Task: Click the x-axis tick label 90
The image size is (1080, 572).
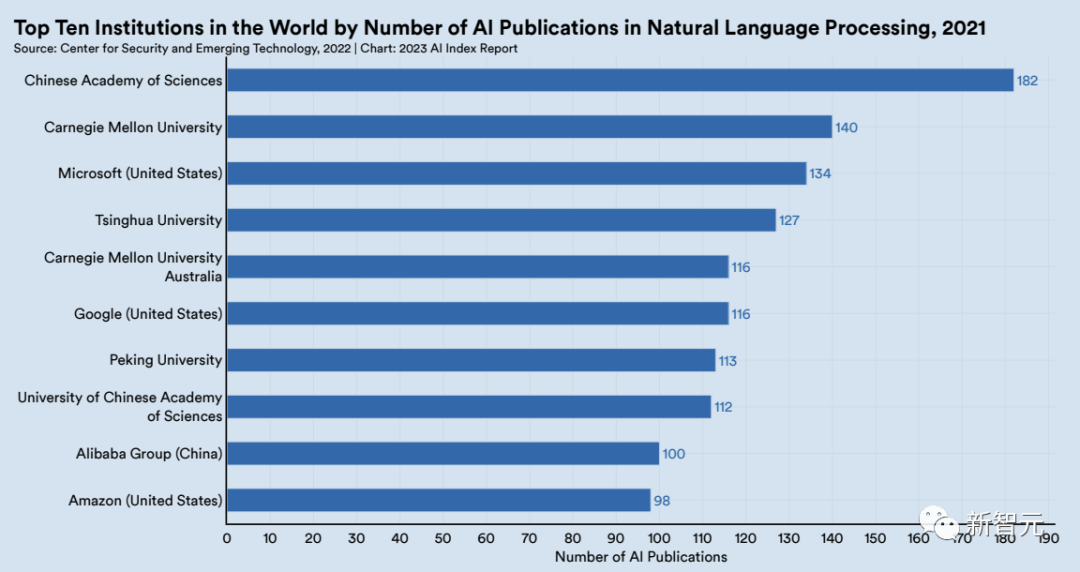Action: (x=616, y=539)
